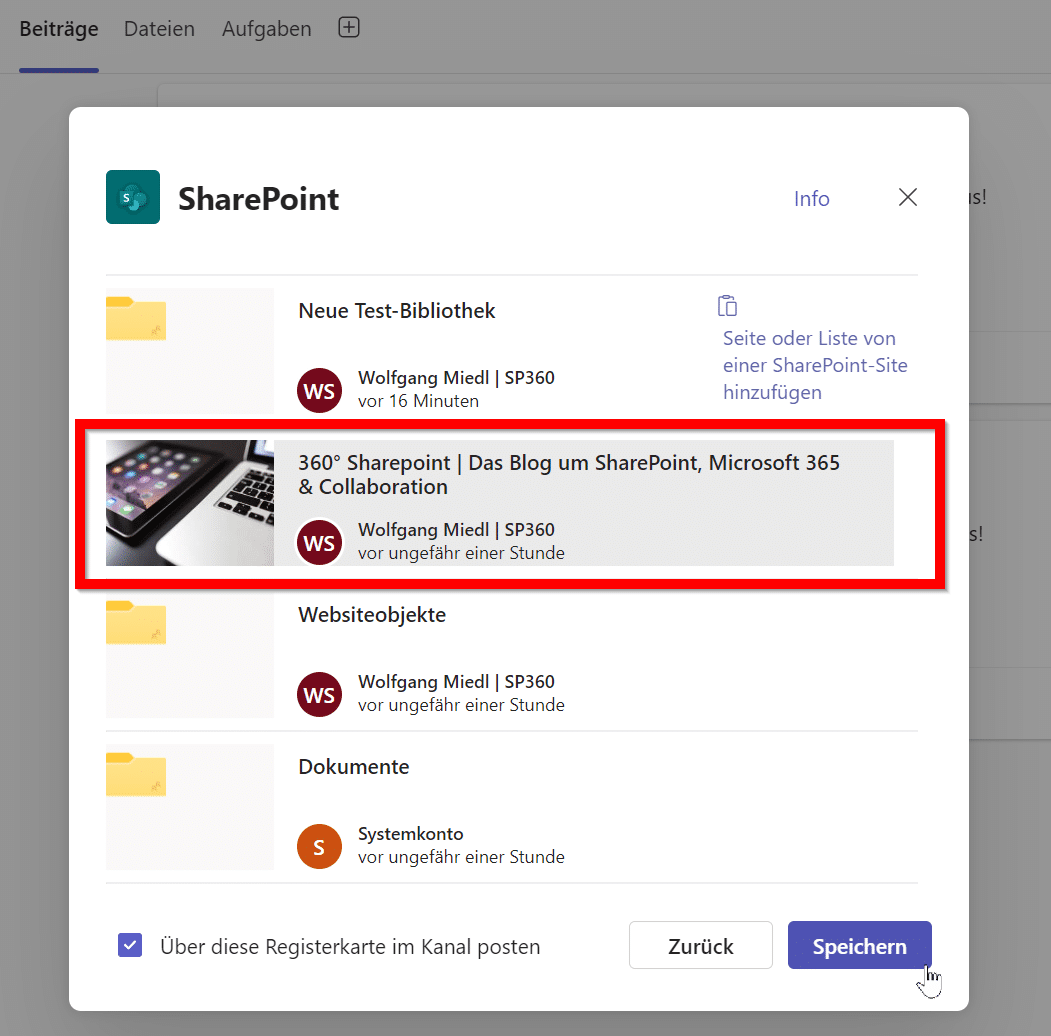Select the Dokumente library
This screenshot has height=1036, width=1051.
[x=354, y=767]
